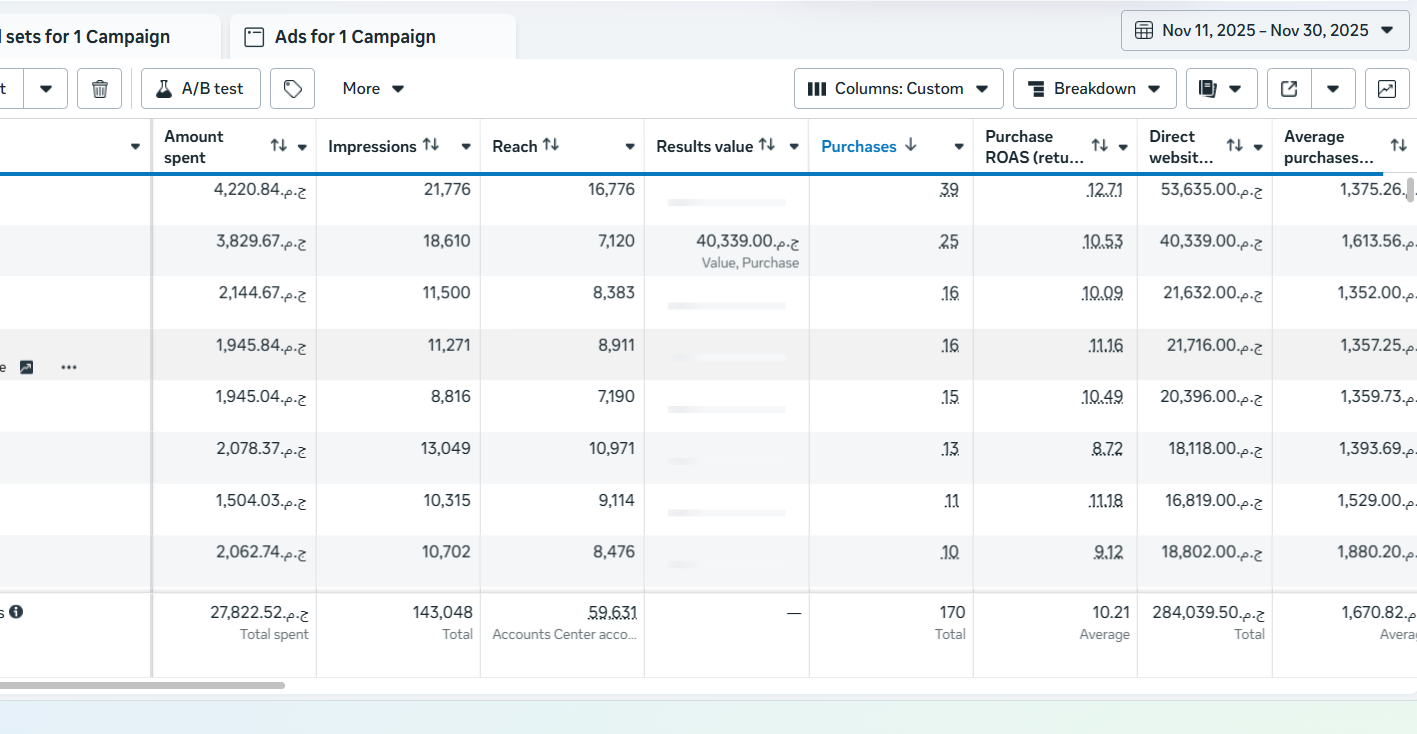Click the Purchases column header
The width and height of the screenshot is (1417, 734).
(859, 146)
